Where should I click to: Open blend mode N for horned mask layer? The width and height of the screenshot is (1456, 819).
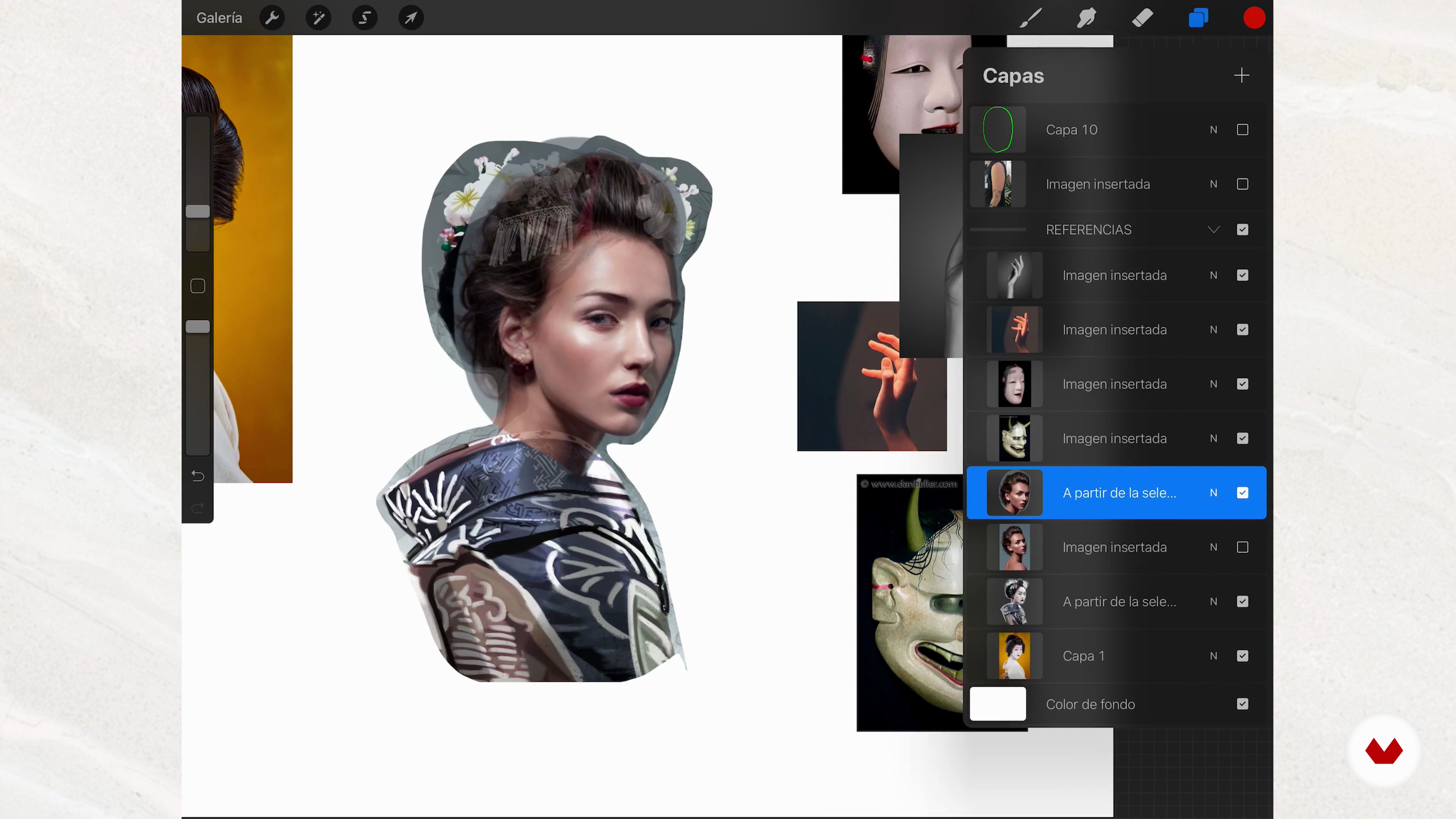pos(1213,439)
